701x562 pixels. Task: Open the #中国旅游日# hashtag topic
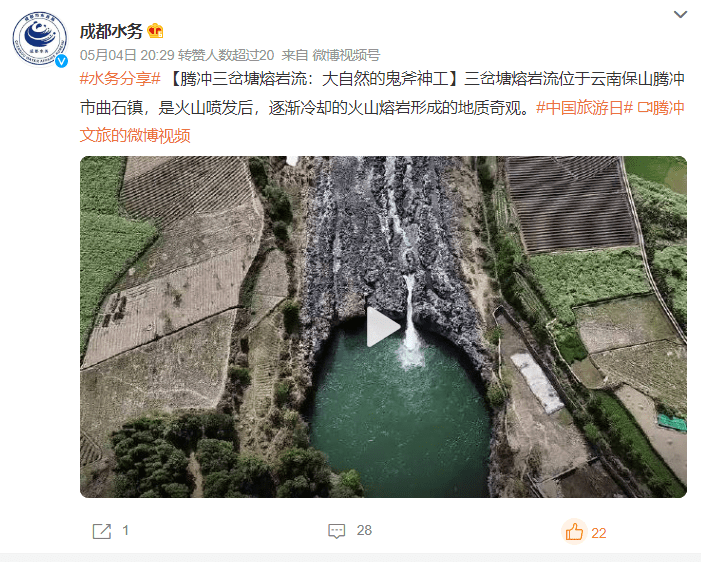(584, 108)
